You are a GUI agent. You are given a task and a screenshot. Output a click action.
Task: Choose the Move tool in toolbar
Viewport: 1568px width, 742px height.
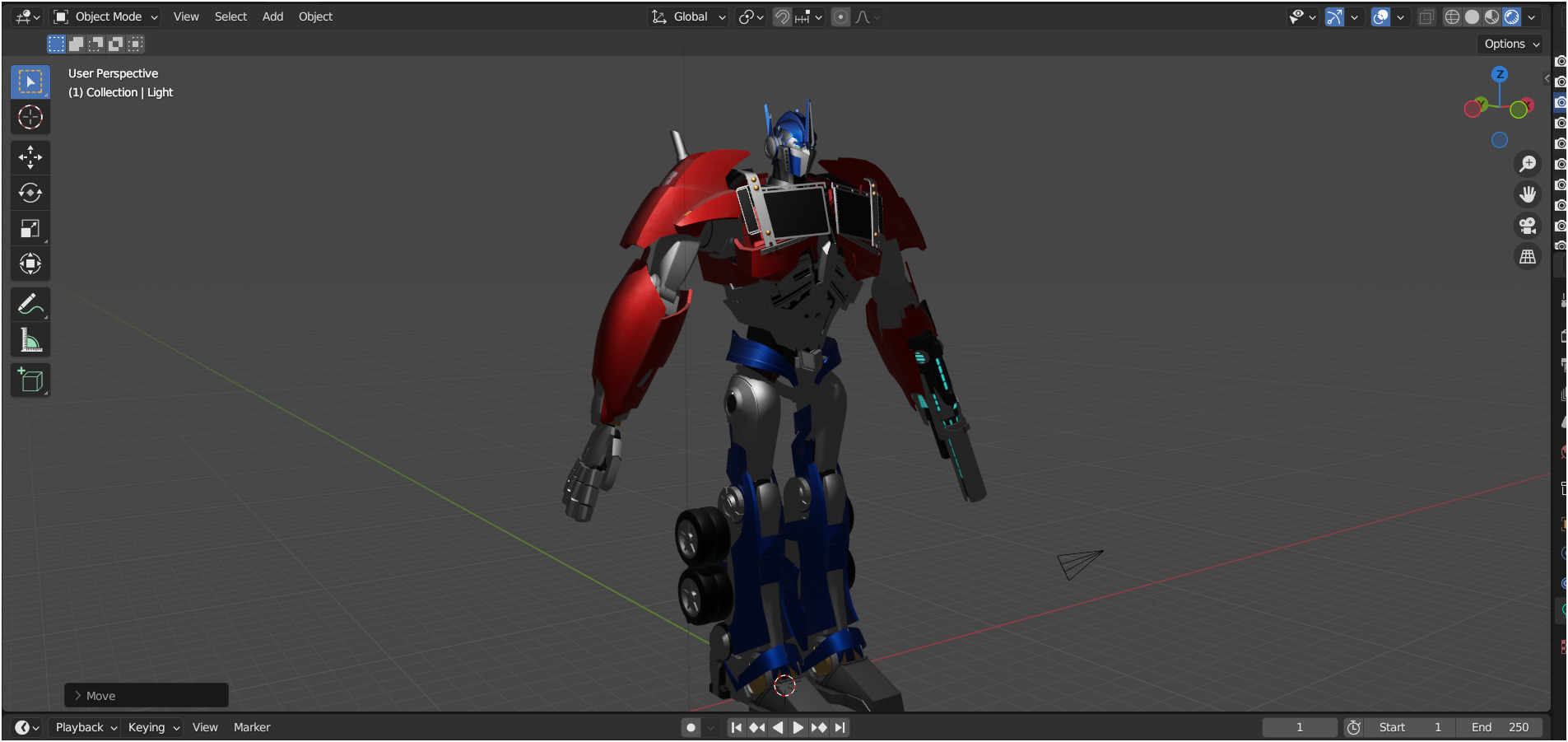click(30, 157)
